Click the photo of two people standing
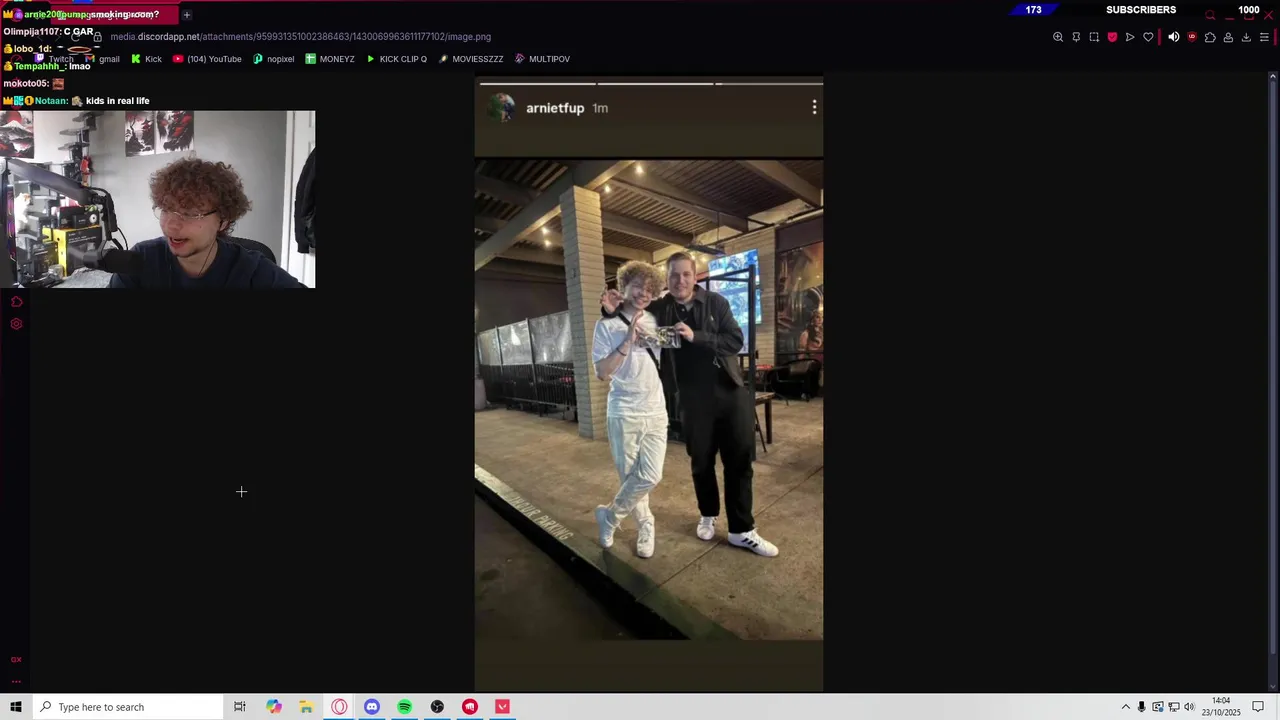The height and width of the screenshot is (720, 1280). click(x=649, y=400)
